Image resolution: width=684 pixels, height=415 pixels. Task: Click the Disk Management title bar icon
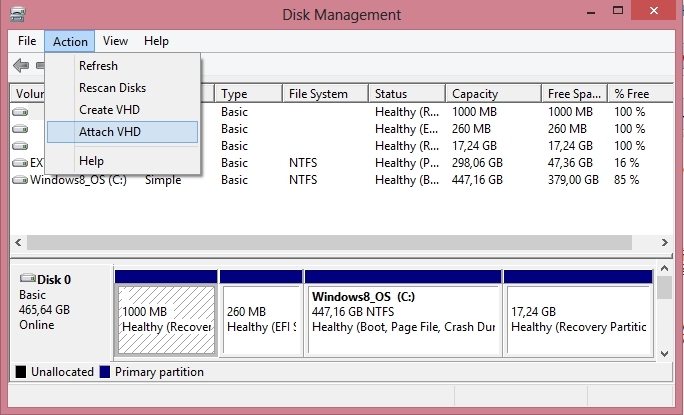[x=17, y=14]
